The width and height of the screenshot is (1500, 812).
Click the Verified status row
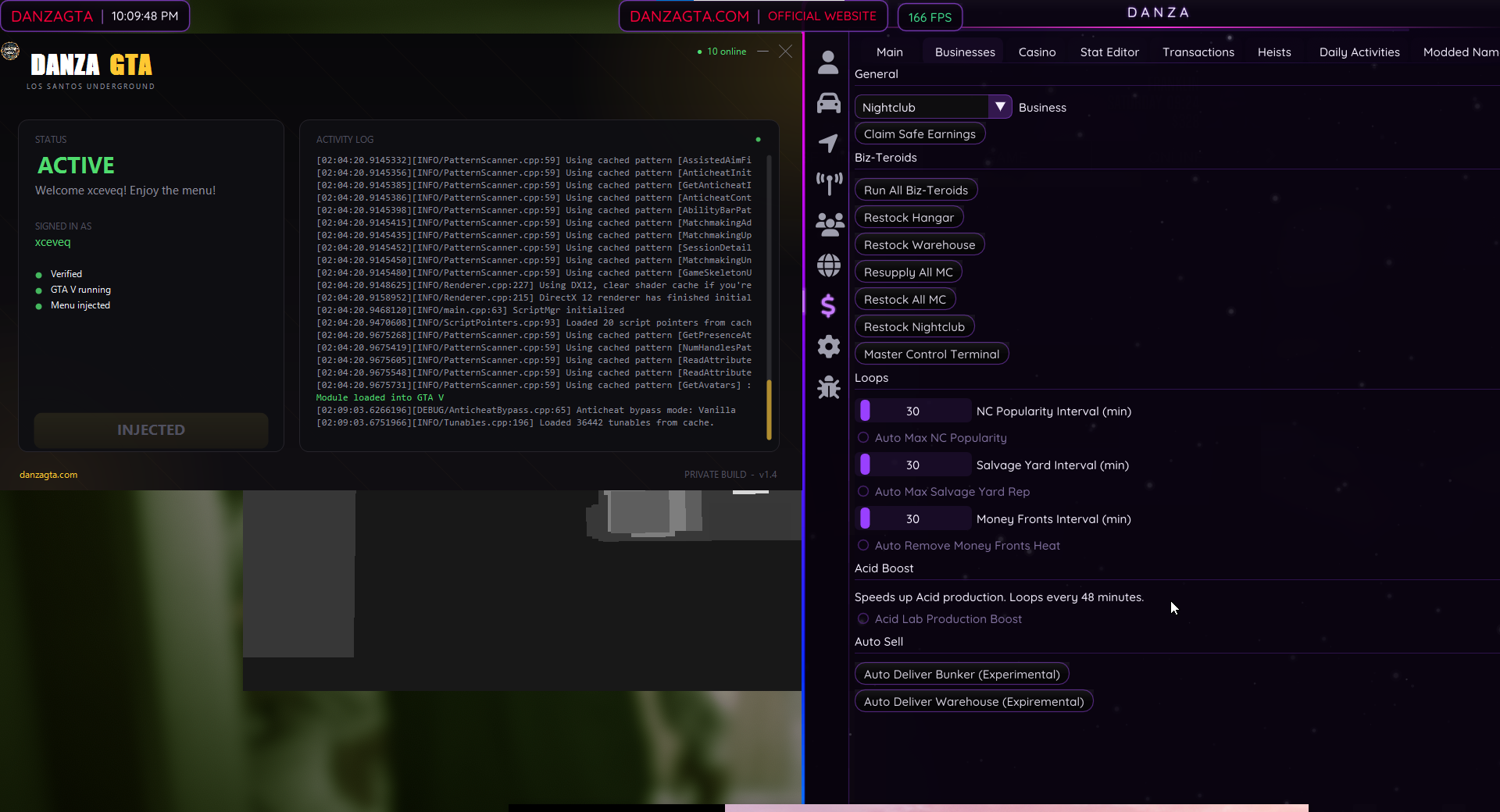[59, 274]
